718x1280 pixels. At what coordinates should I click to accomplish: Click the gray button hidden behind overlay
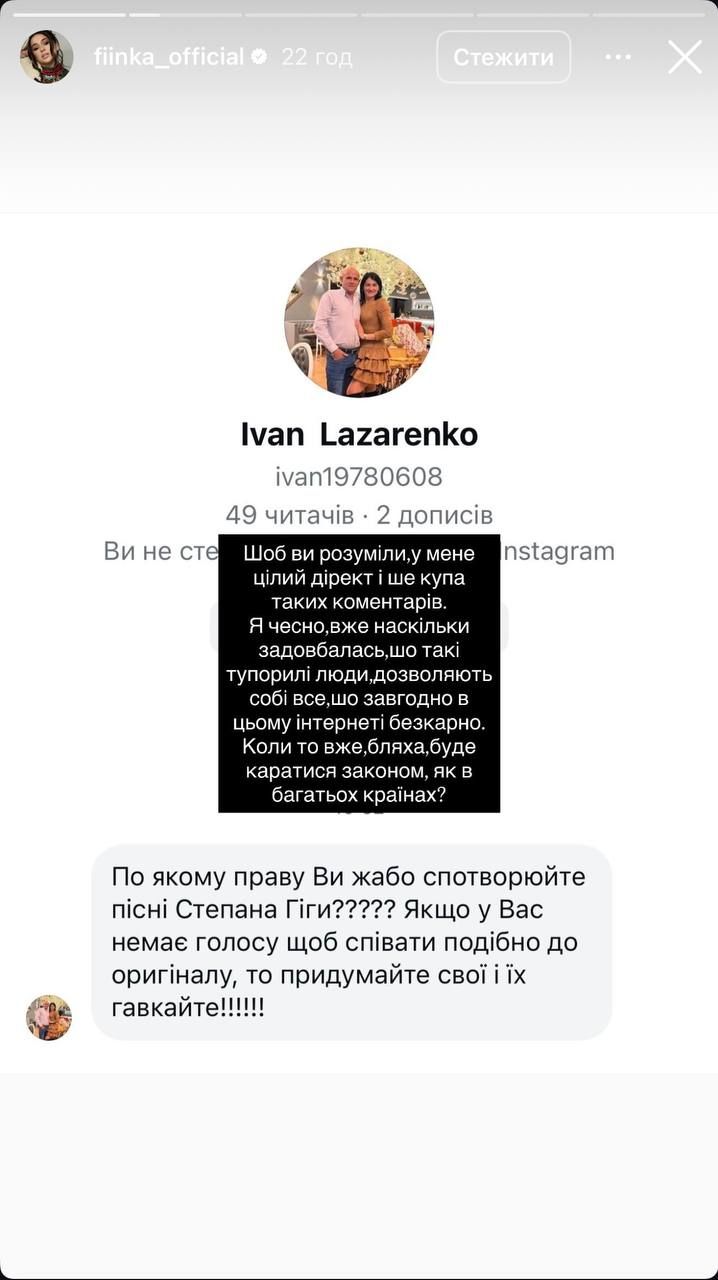pyautogui.click(x=359, y=627)
